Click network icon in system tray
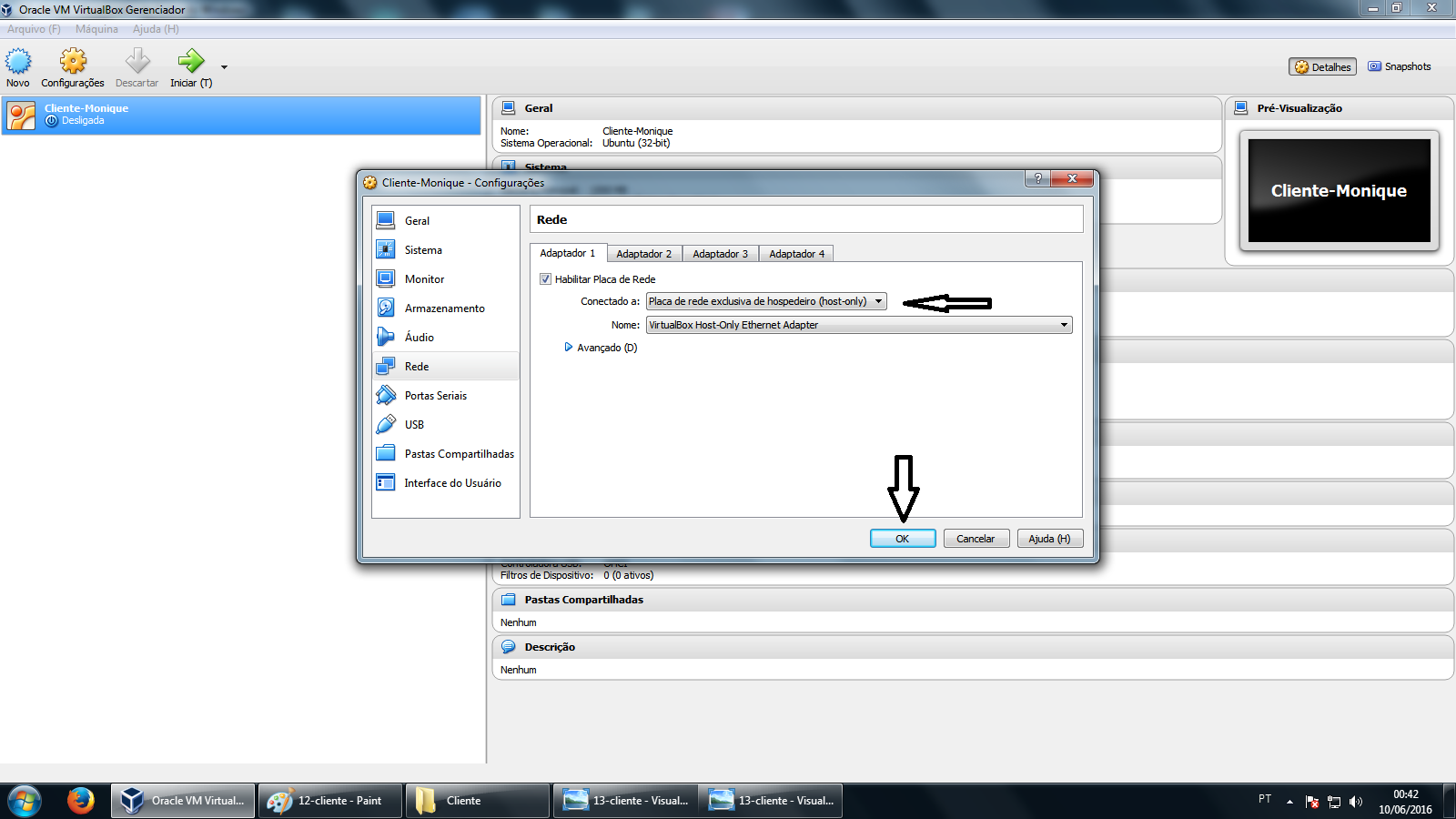Viewport: 1456px width, 819px height. (x=1334, y=802)
